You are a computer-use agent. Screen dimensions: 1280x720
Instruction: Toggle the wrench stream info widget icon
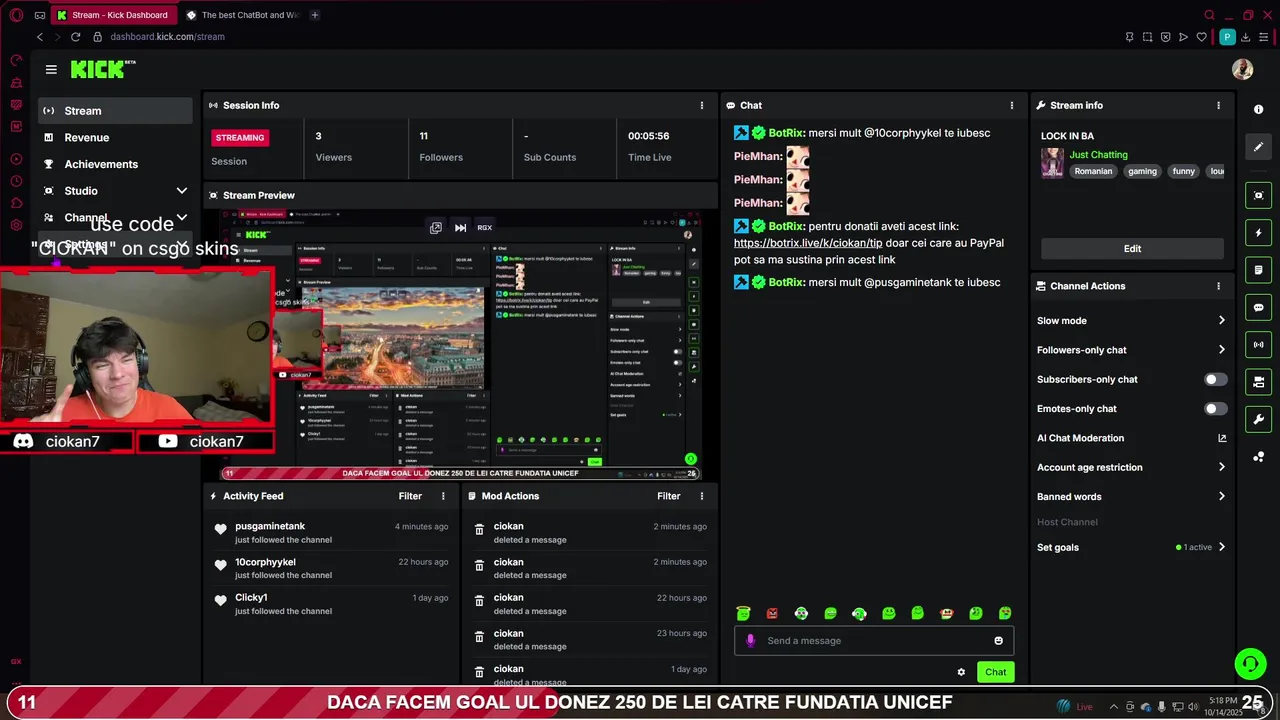(x=1258, y=419)
